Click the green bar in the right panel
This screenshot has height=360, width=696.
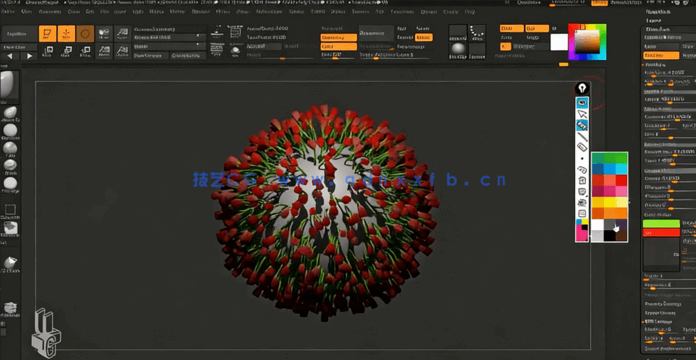tap(661, 224)
